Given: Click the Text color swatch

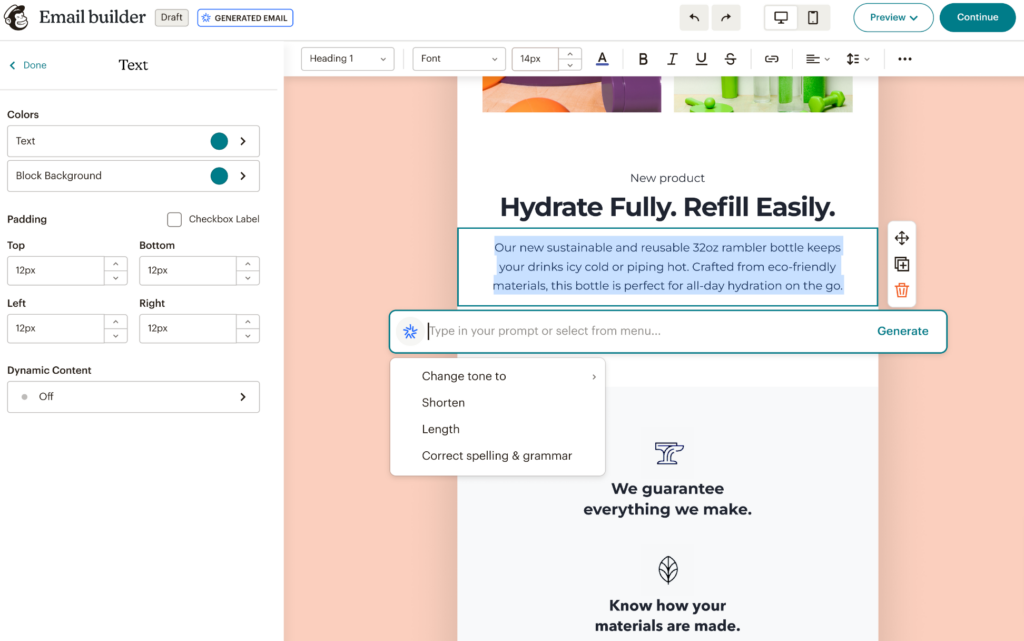Looking at the screenshot, I should click(x=219, y=141).
